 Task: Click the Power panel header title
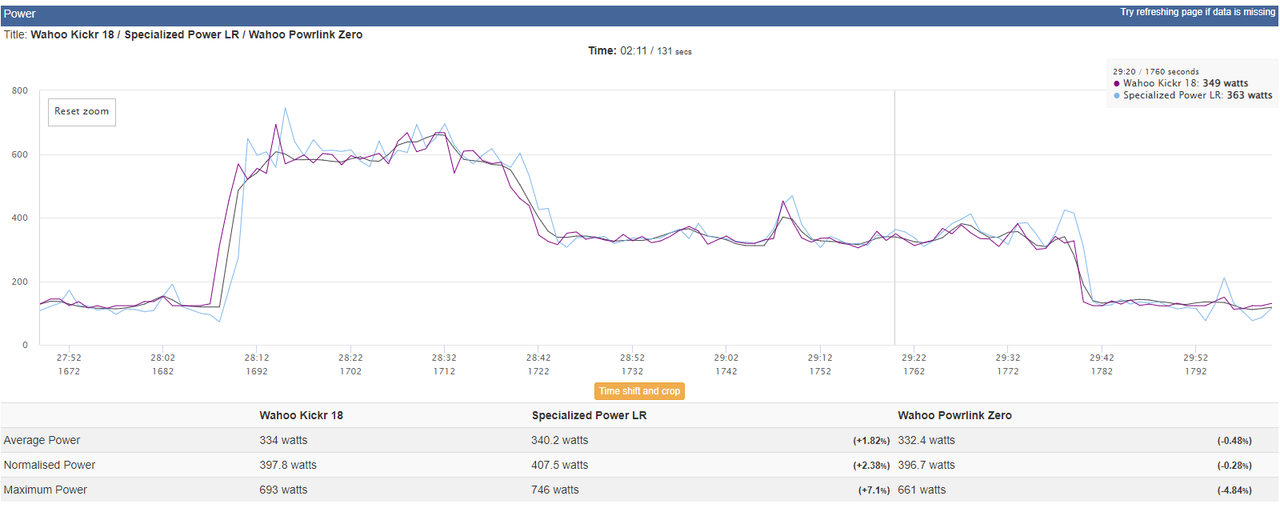20,14
